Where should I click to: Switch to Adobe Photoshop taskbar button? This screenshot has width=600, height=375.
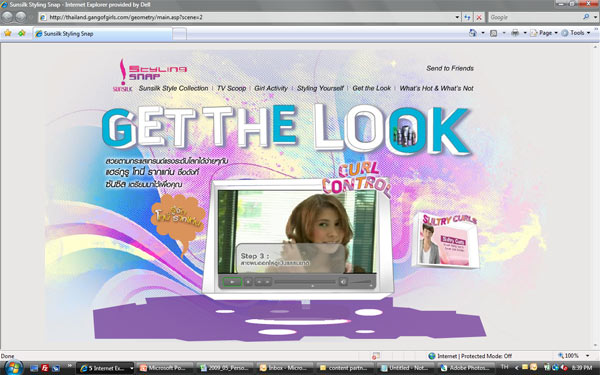465,368
